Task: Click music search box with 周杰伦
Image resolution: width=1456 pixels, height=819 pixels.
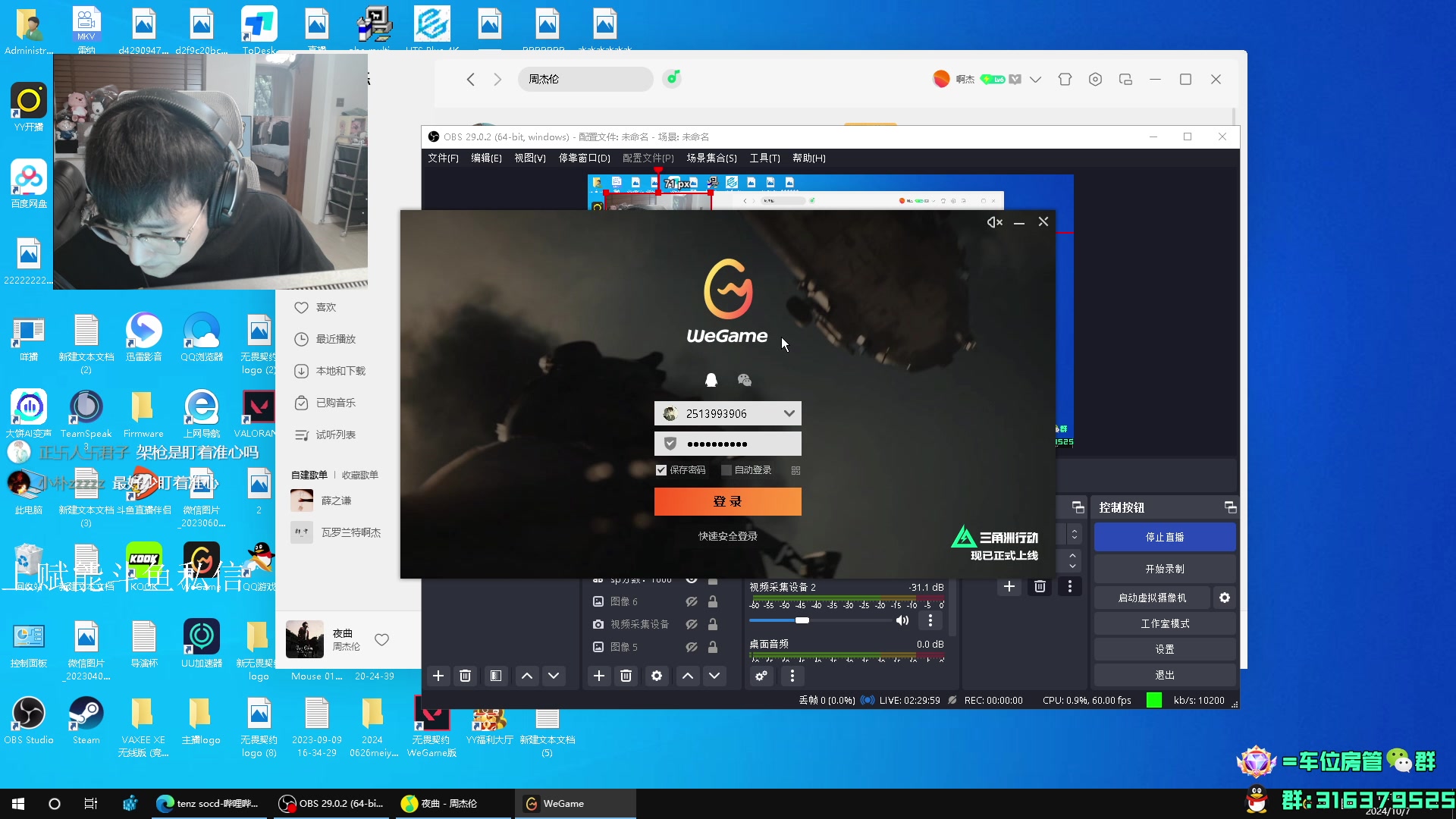Action: coord(585,79)
